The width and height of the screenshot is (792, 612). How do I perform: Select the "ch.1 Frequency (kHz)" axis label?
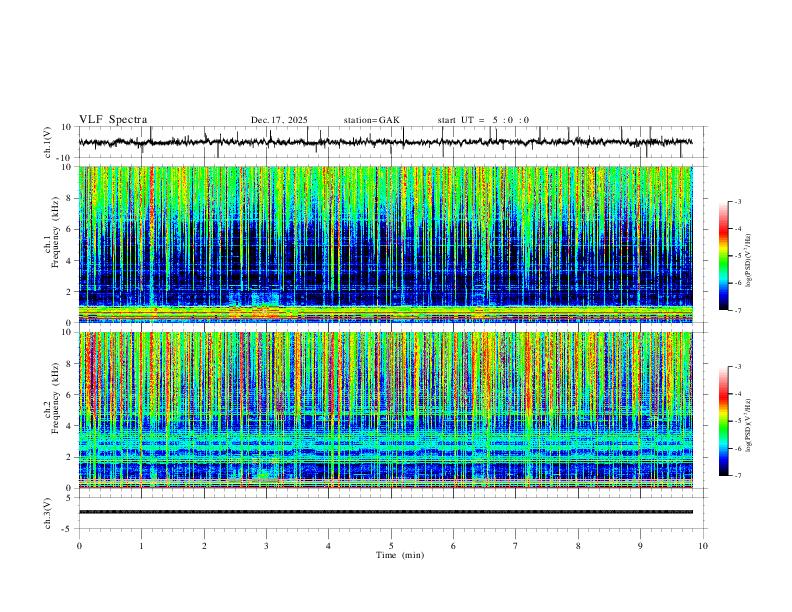(x=52, y=232)
